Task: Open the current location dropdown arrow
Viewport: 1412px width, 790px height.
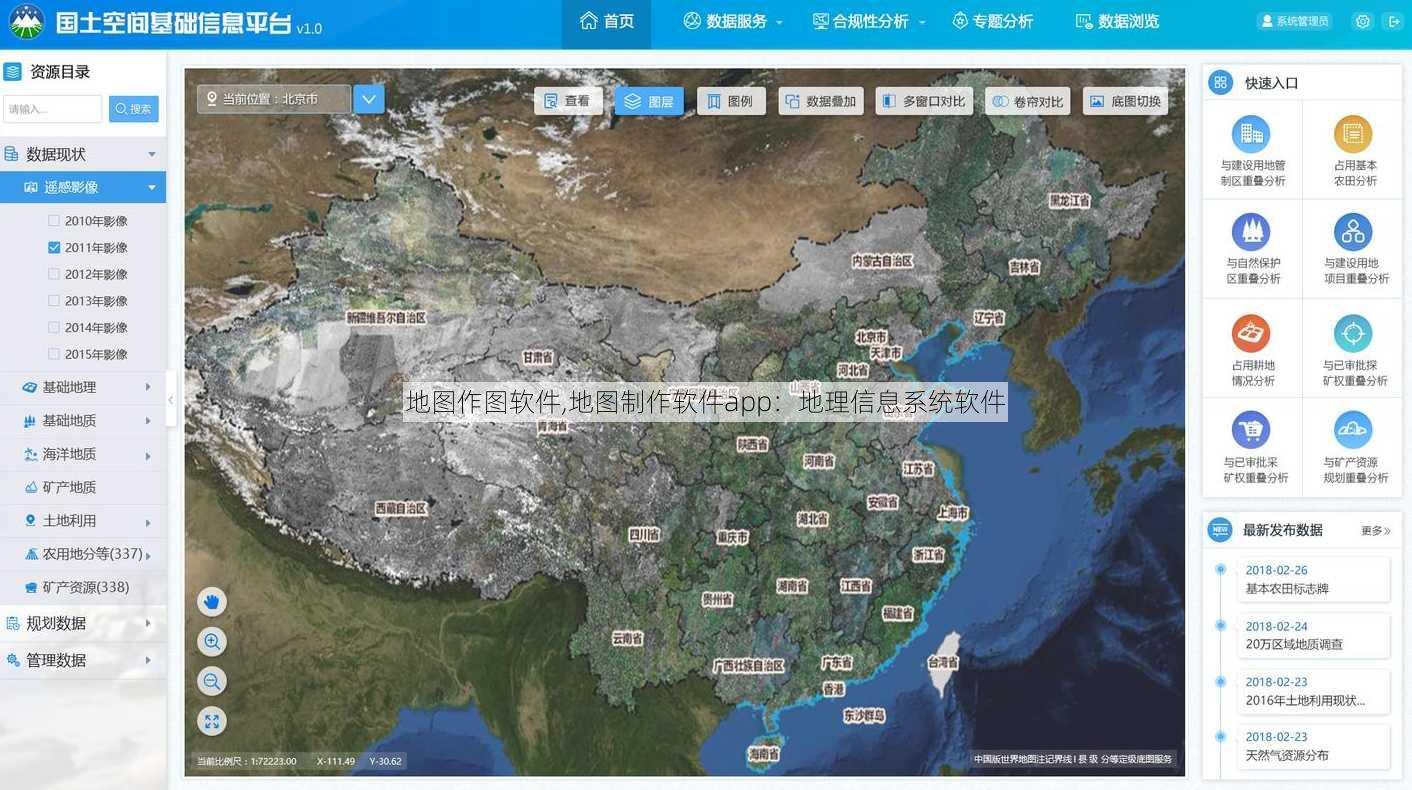Action: coord(369,99)
